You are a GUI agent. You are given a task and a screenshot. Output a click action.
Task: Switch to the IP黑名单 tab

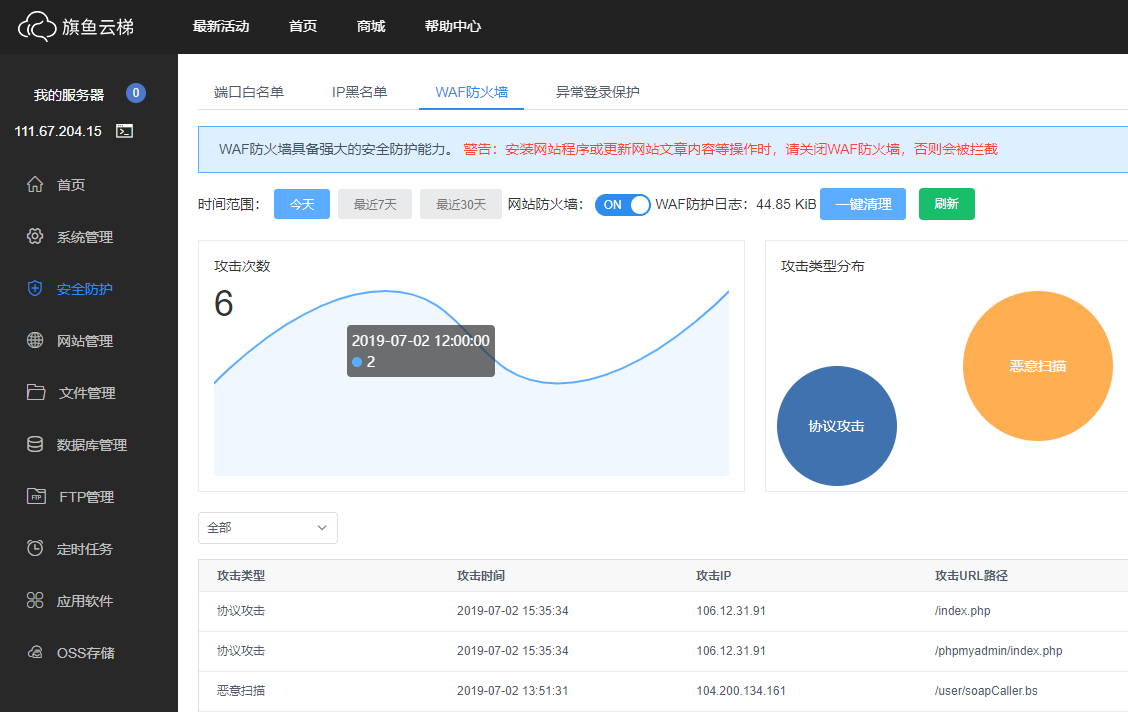[x=359, y=92]
